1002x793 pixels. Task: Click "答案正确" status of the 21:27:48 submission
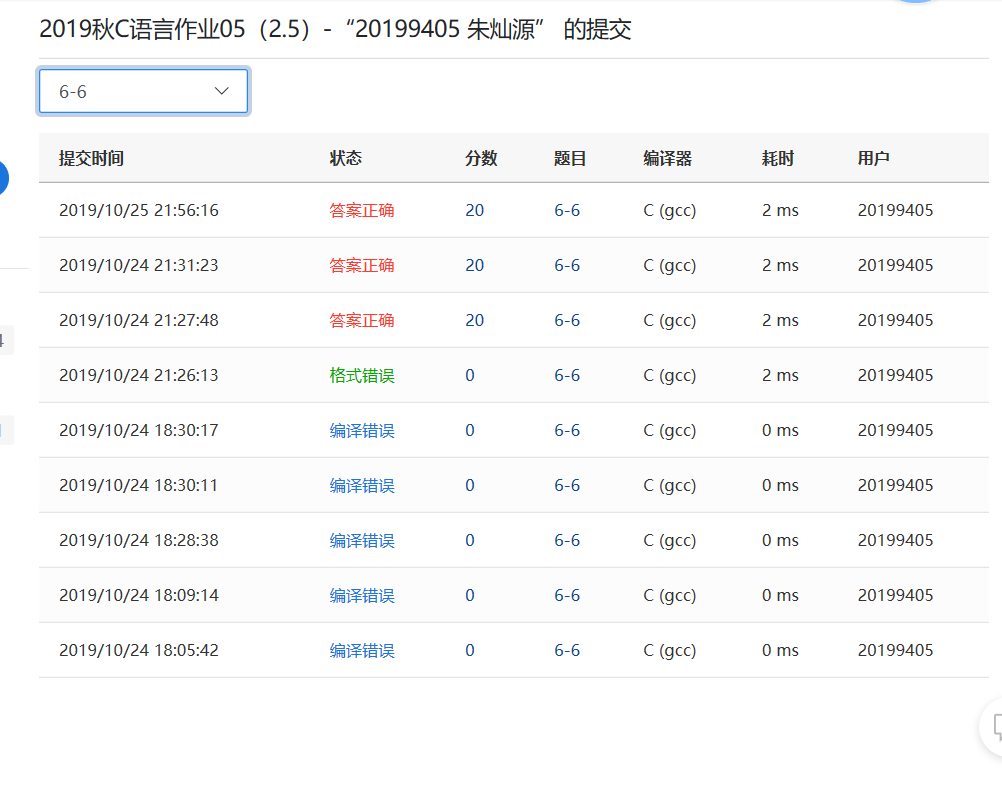point(362,320)
